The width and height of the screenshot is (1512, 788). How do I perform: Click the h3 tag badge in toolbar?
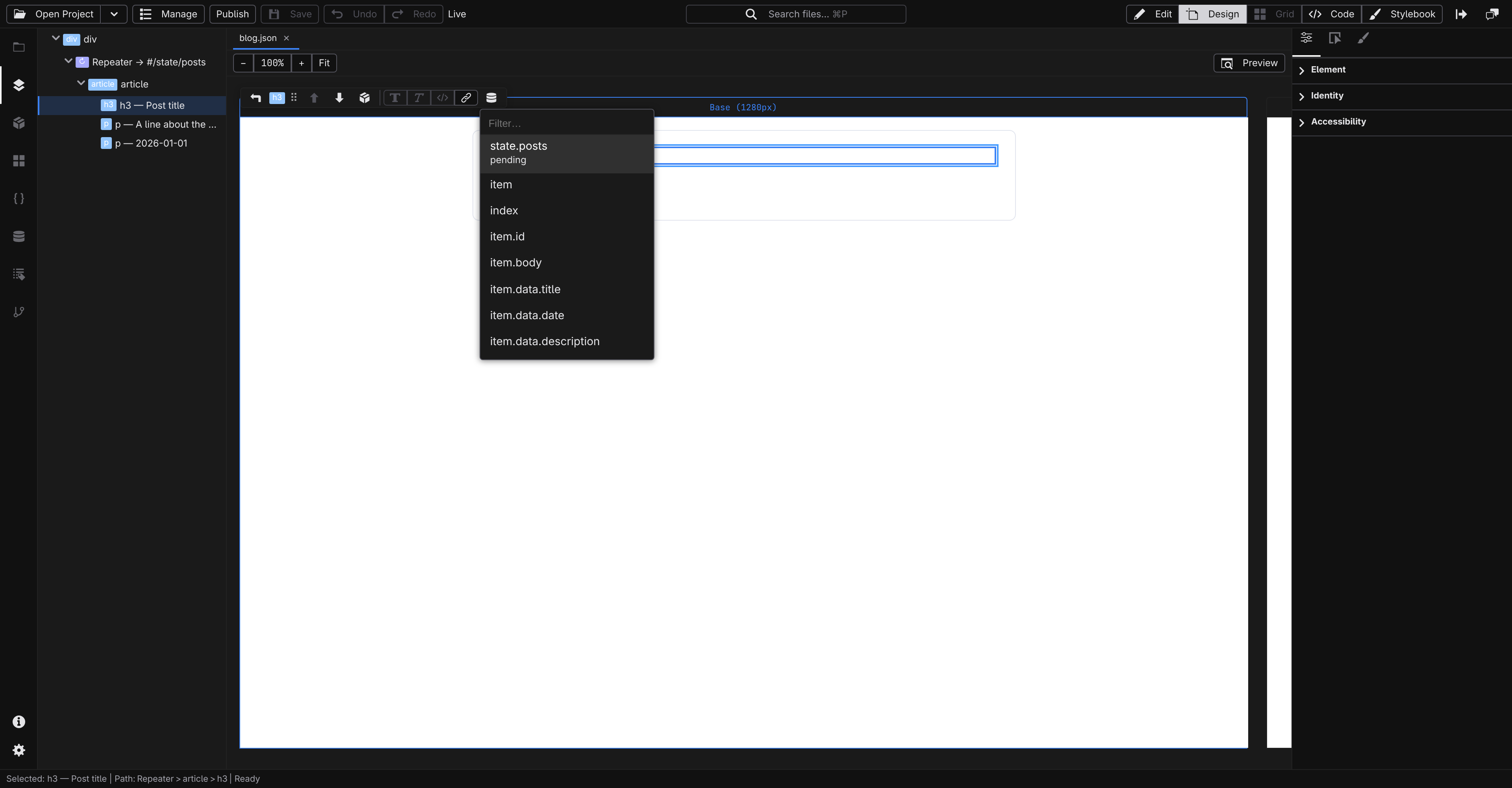click(277, 97)
